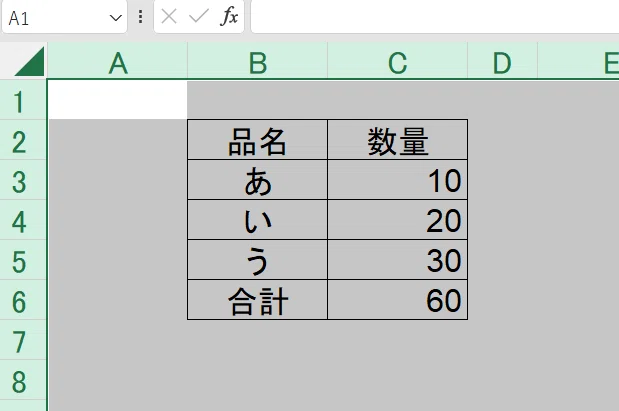Select column D header
This screenshot has width=619, height=411.
click(x=502, y=62)
